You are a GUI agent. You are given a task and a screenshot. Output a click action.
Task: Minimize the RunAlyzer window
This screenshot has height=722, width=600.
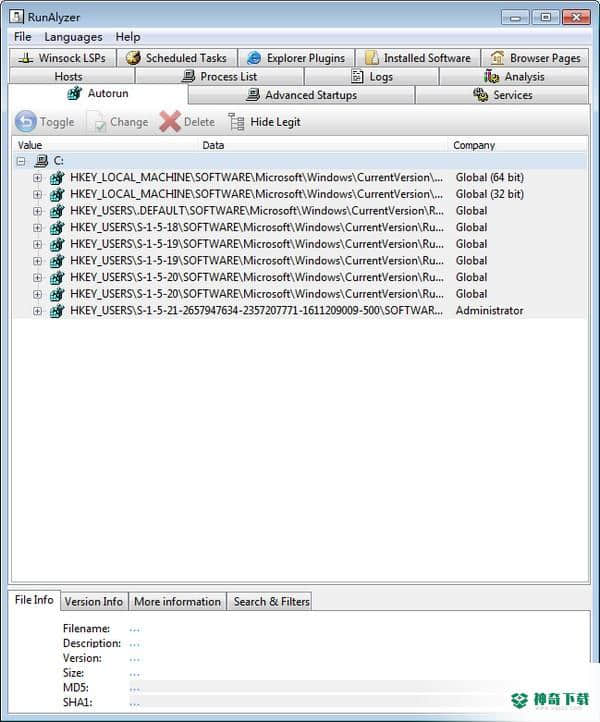515,17
